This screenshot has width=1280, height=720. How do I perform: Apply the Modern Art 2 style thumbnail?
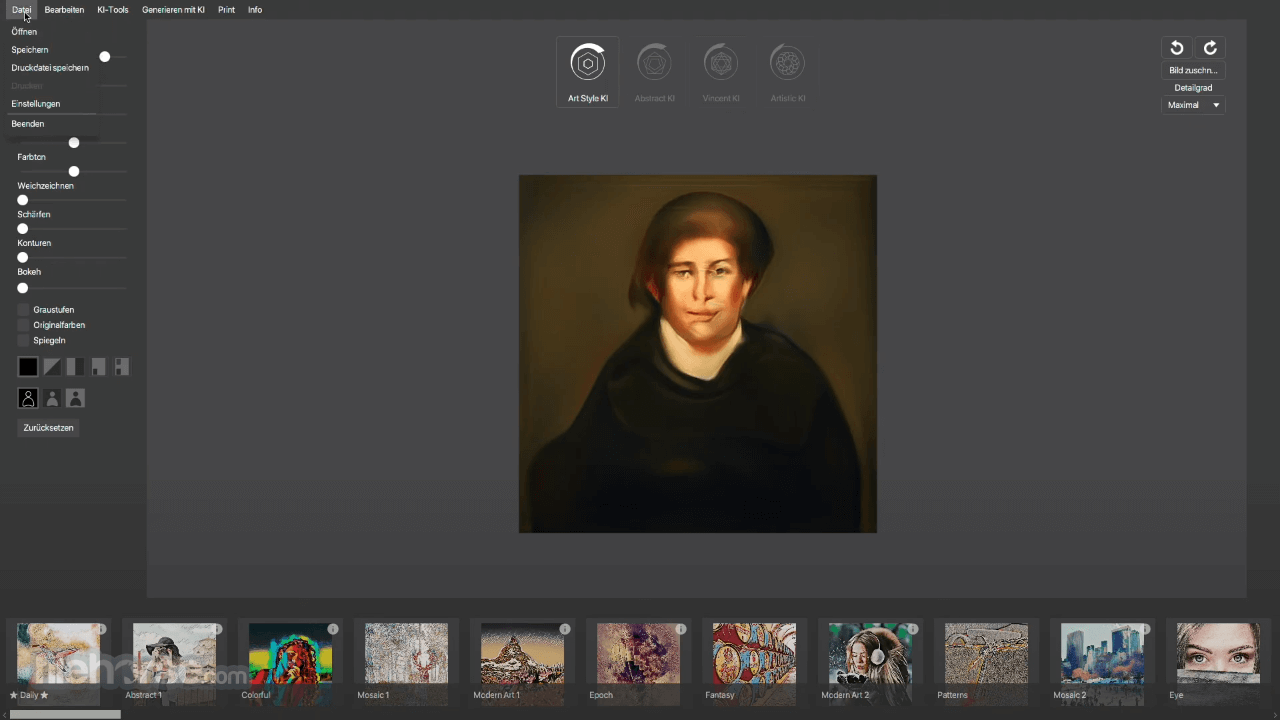click(x=870, y=662)
